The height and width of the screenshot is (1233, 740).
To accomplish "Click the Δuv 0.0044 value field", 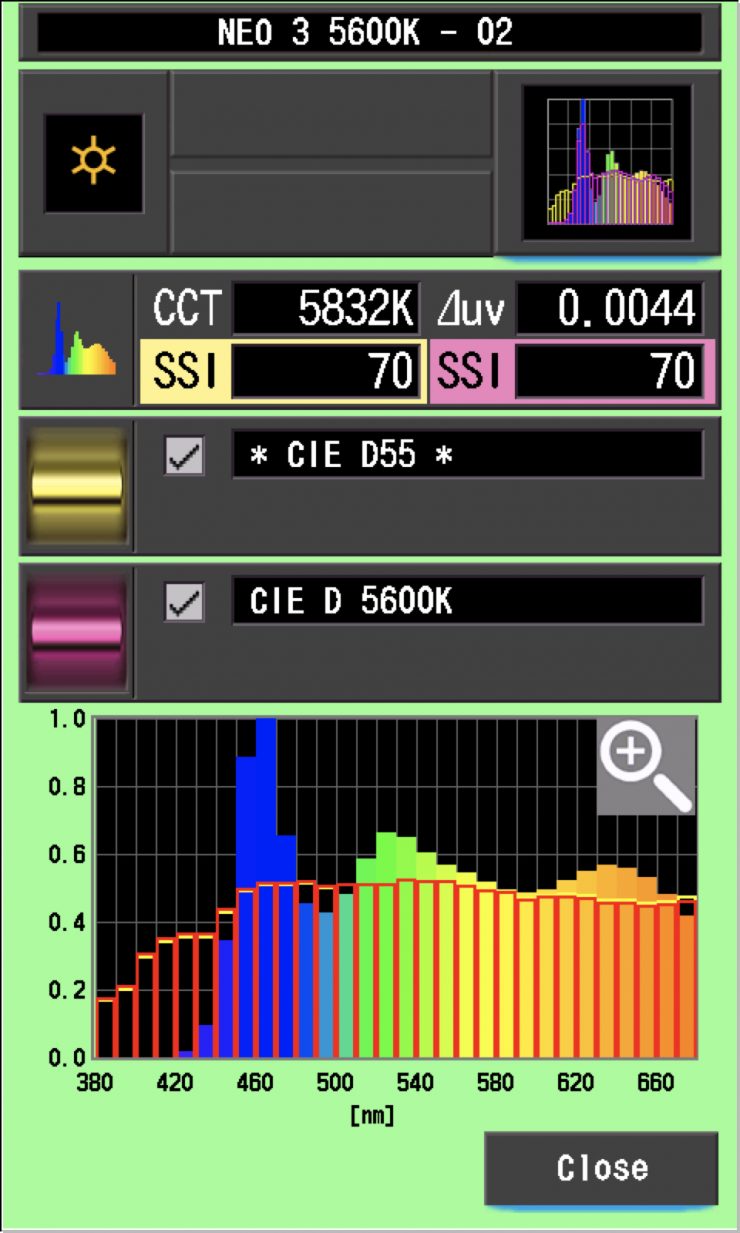I will coord(609,310).
